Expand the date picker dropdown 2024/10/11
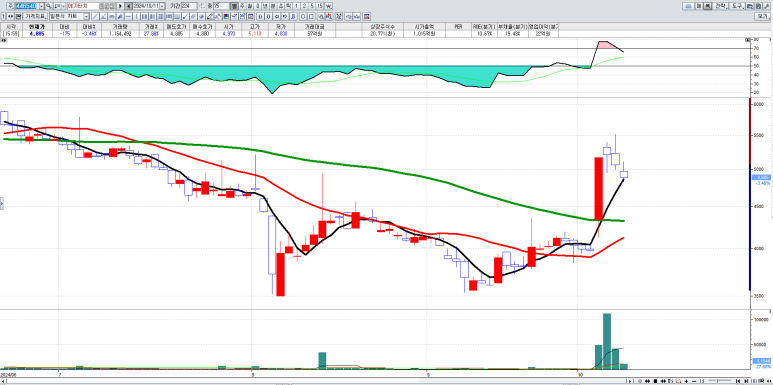Screen dimensions: 773x385 (x=162, y=6)
